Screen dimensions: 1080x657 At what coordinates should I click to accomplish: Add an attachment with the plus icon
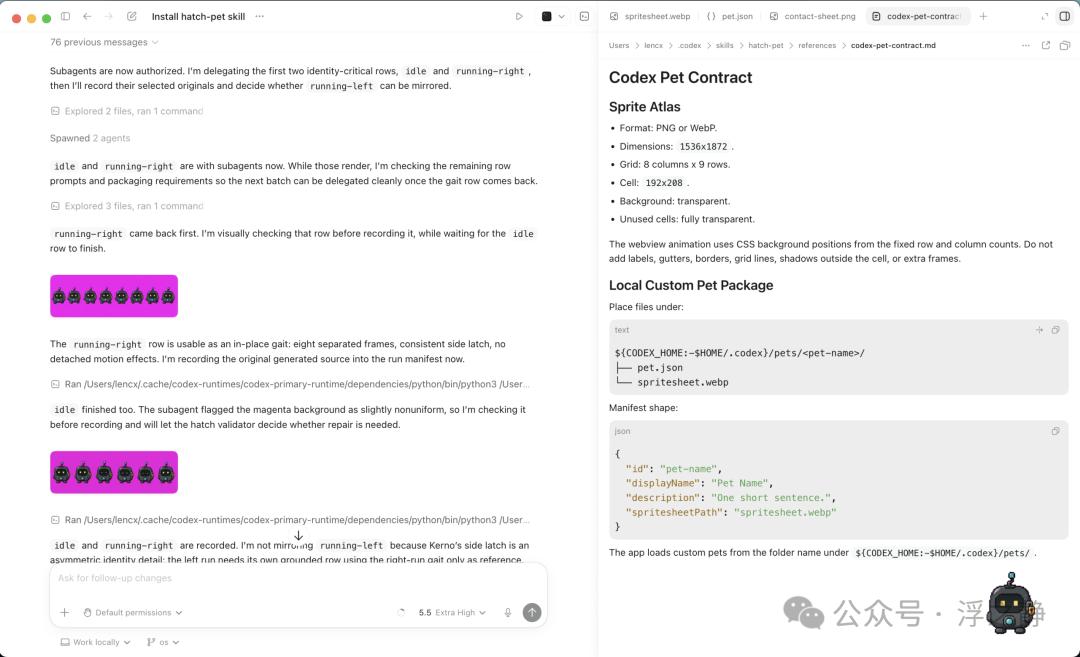pos(65,612)
